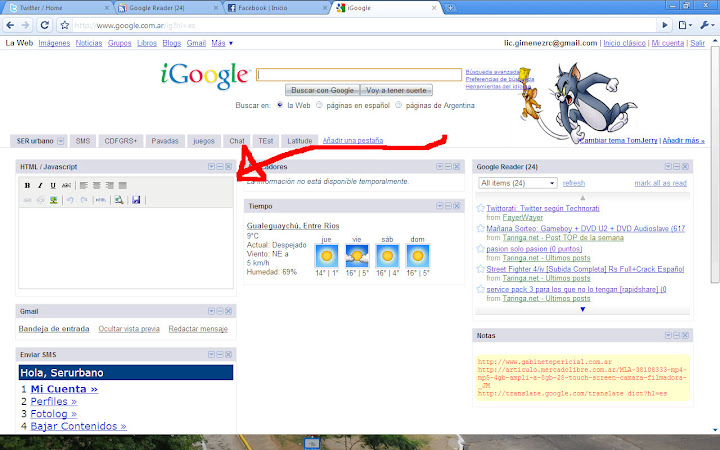
Task: Align text right in HTML editor
Action: pos(109,186)
